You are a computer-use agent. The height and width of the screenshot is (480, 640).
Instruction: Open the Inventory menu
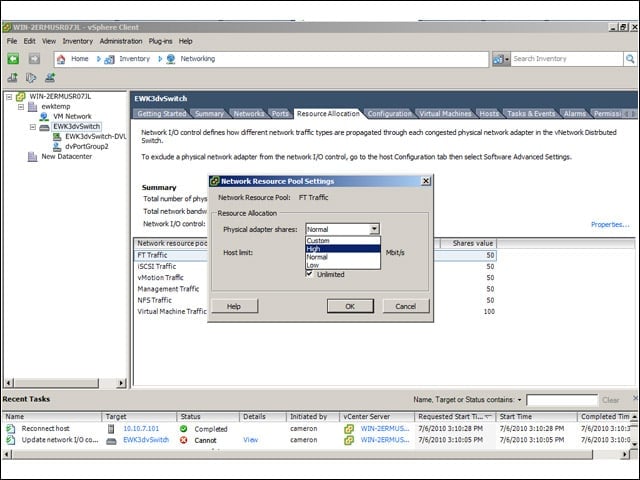pyautogui.click(x=78, y=41)
